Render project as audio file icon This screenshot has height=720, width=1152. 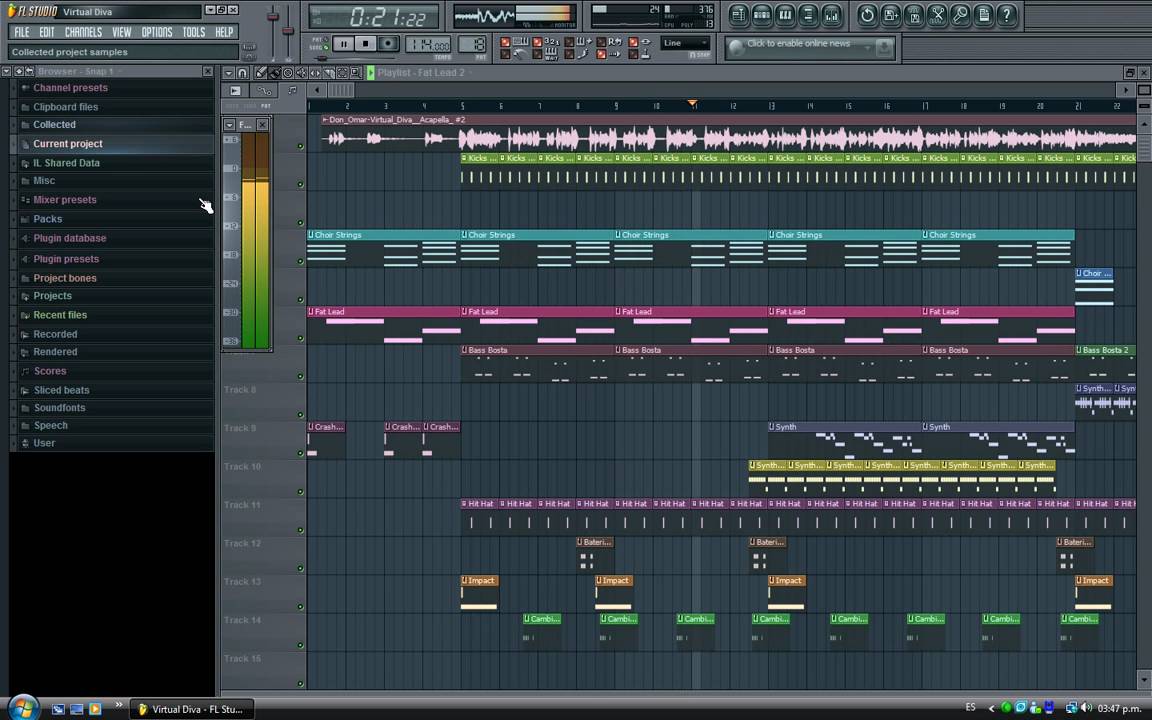[x=914, y=15]
